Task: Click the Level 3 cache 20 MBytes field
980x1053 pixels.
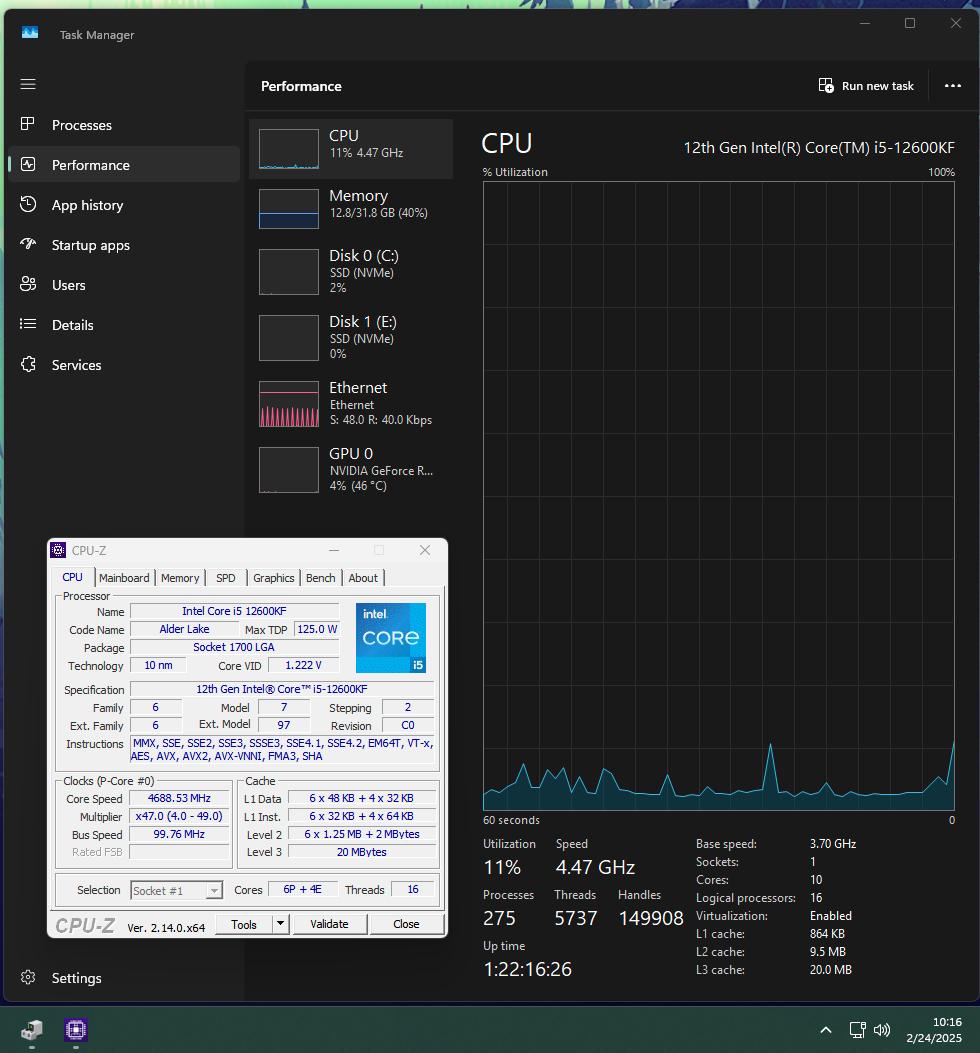Action: pyautogui.click(x=362, y=852)
